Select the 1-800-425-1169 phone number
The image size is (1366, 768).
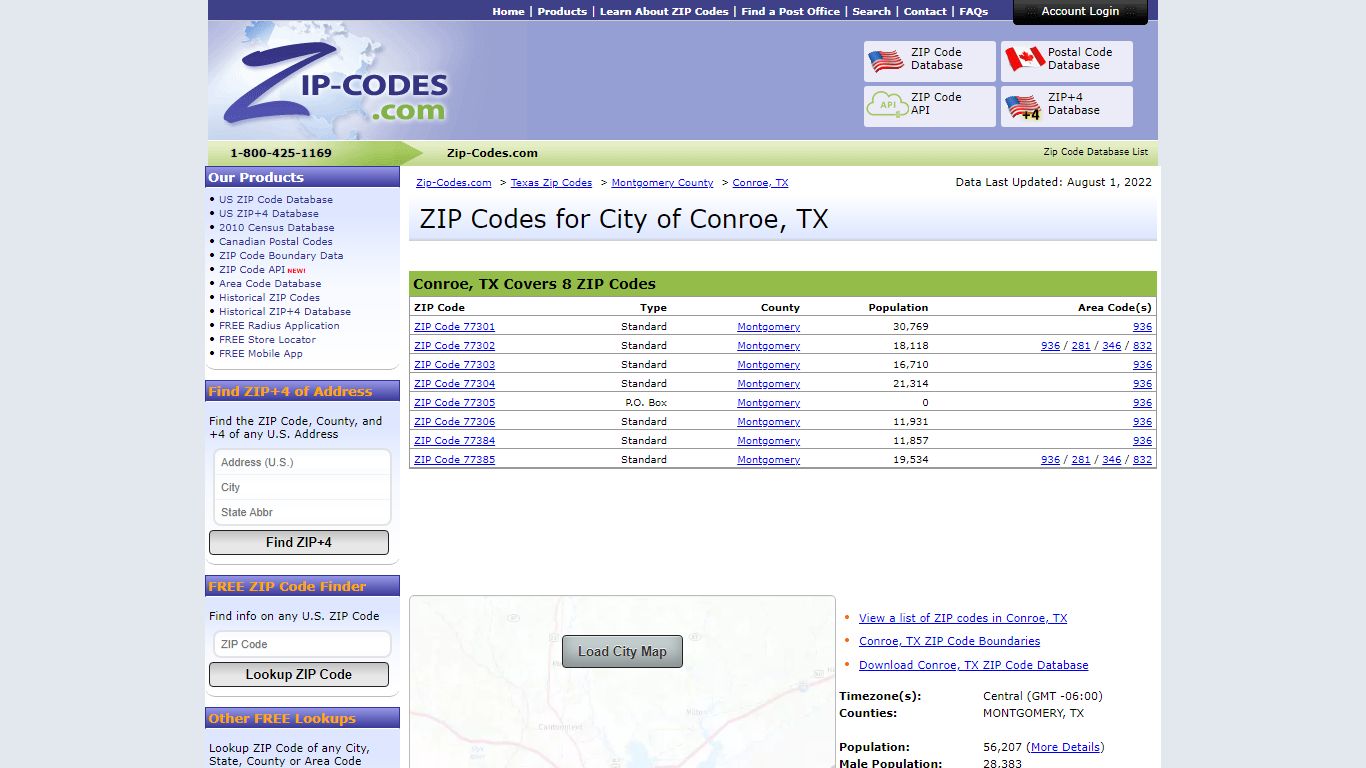(281, 153)
